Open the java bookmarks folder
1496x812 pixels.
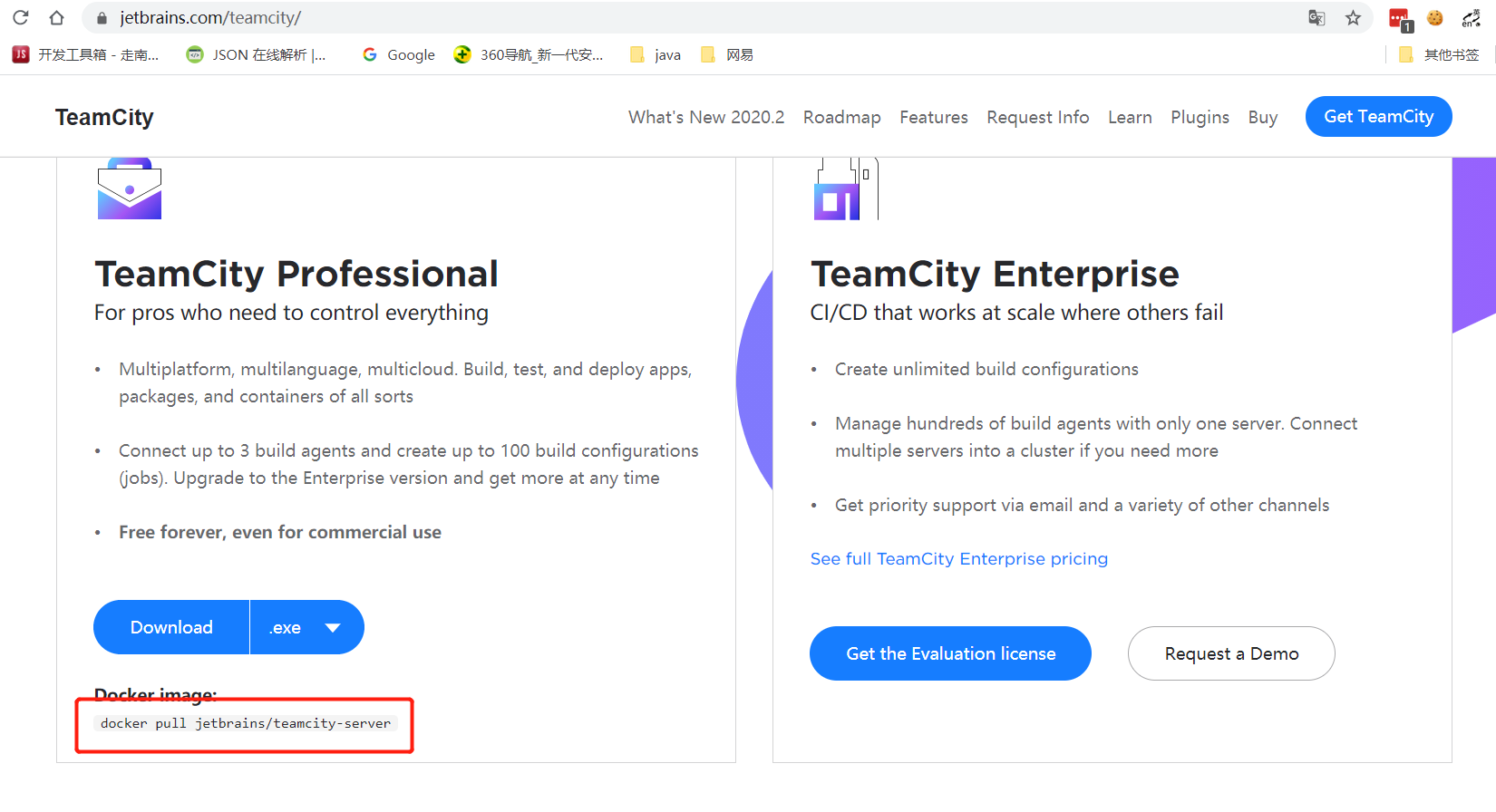[x=655, y=54]
